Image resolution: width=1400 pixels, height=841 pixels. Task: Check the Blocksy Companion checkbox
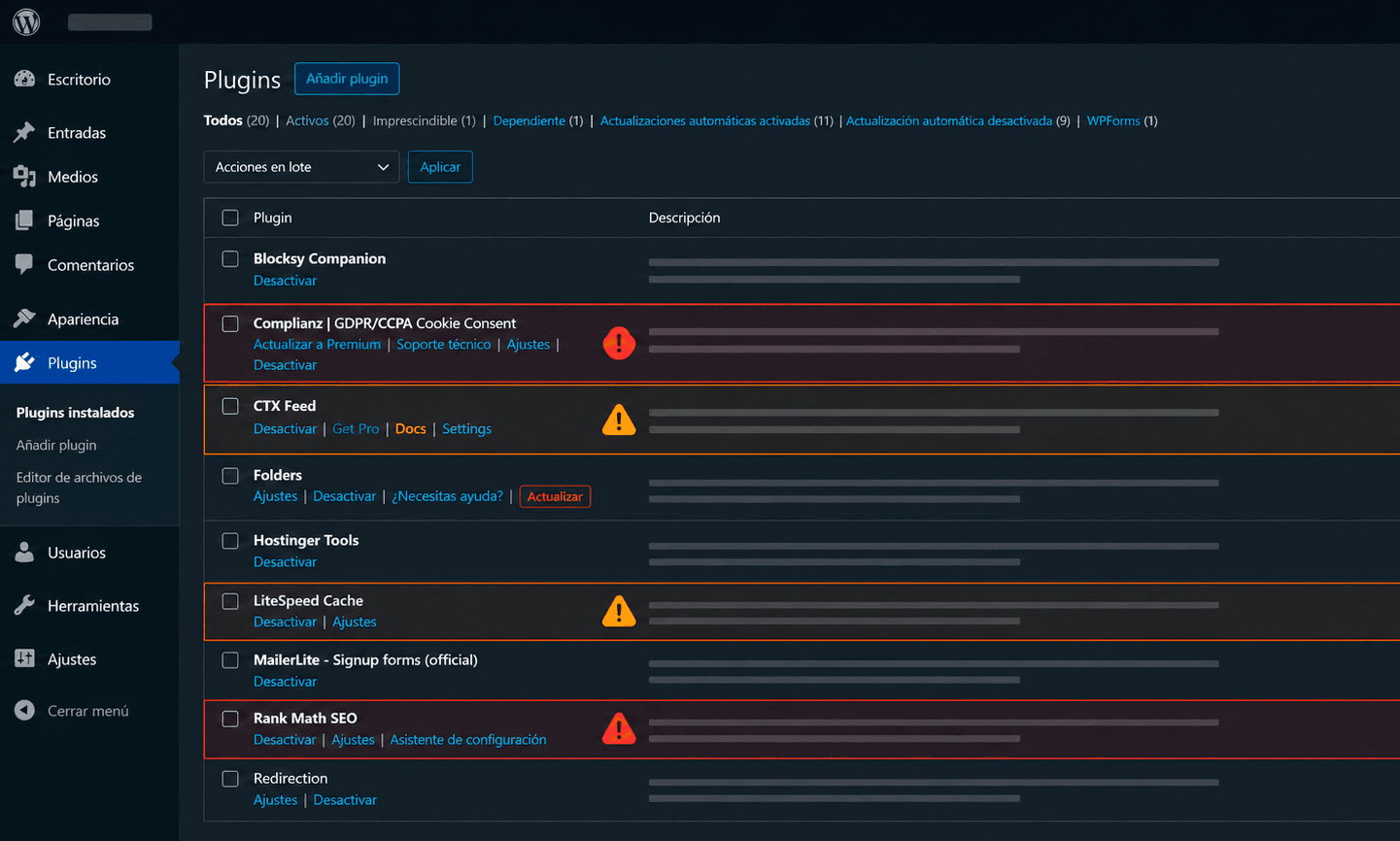pyautogui.click(x=230, y=258)
